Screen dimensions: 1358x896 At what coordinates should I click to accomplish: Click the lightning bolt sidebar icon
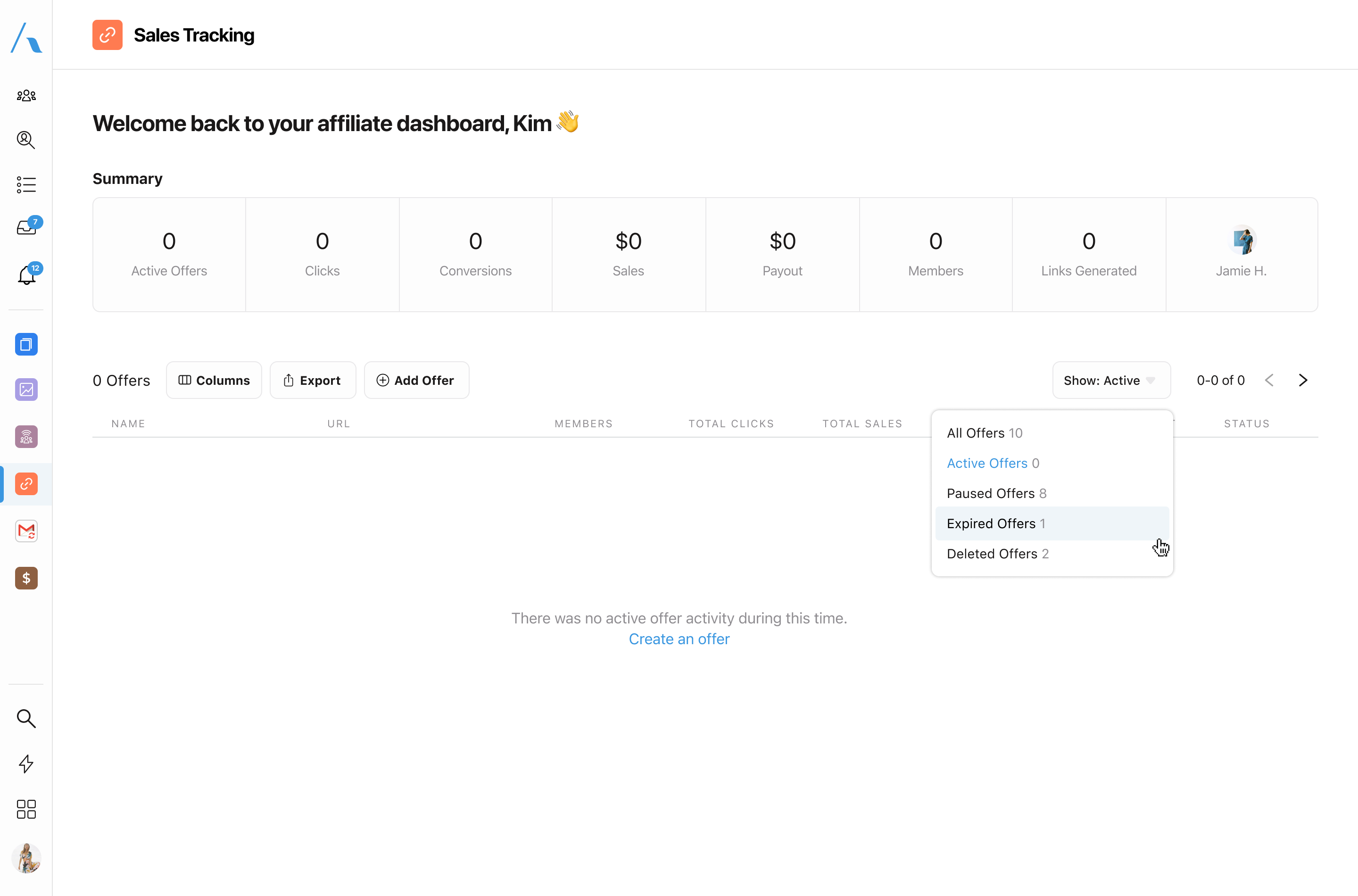pos(26,764)
